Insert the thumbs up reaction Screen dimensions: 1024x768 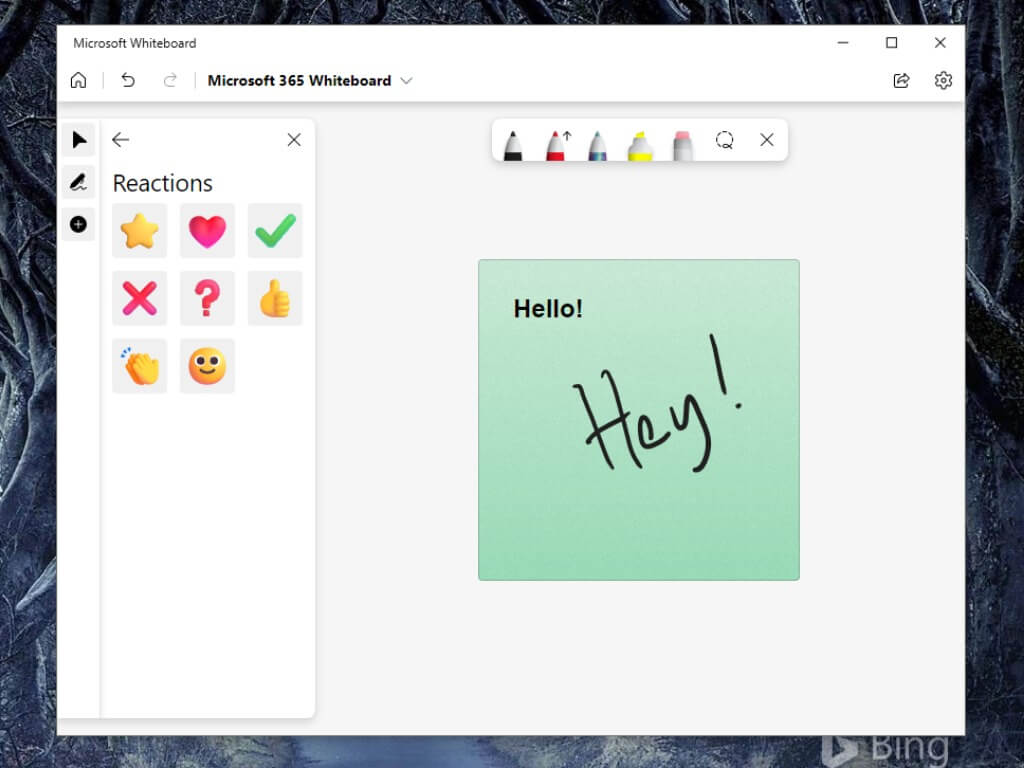click(x=275, y=298)
